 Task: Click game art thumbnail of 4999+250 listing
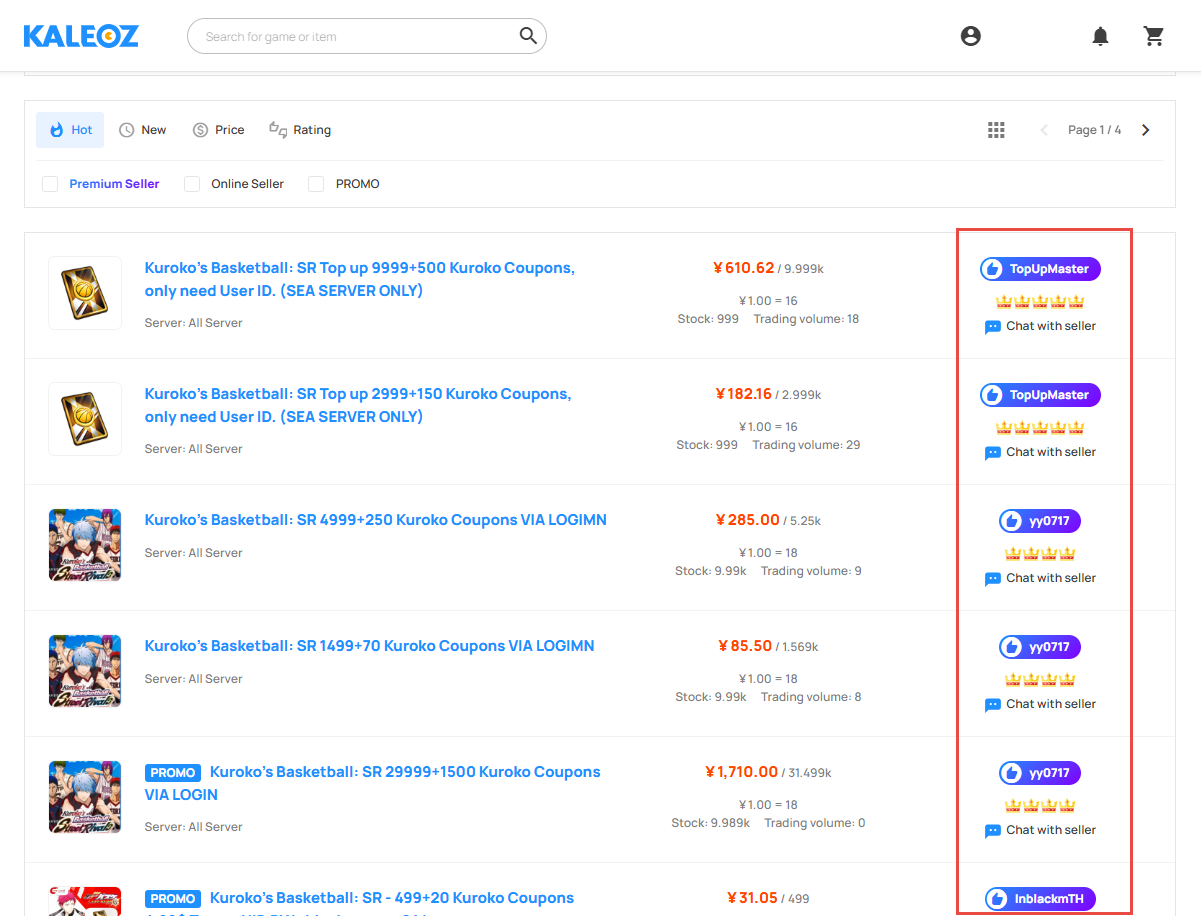[x=85, y=545]
